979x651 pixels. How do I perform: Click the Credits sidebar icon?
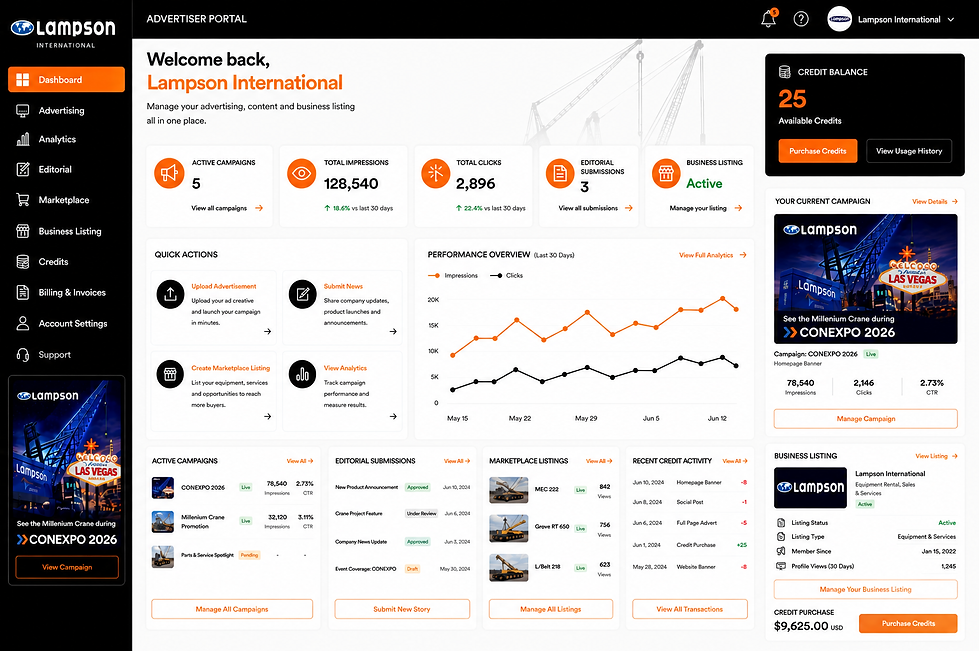[22, 262]
